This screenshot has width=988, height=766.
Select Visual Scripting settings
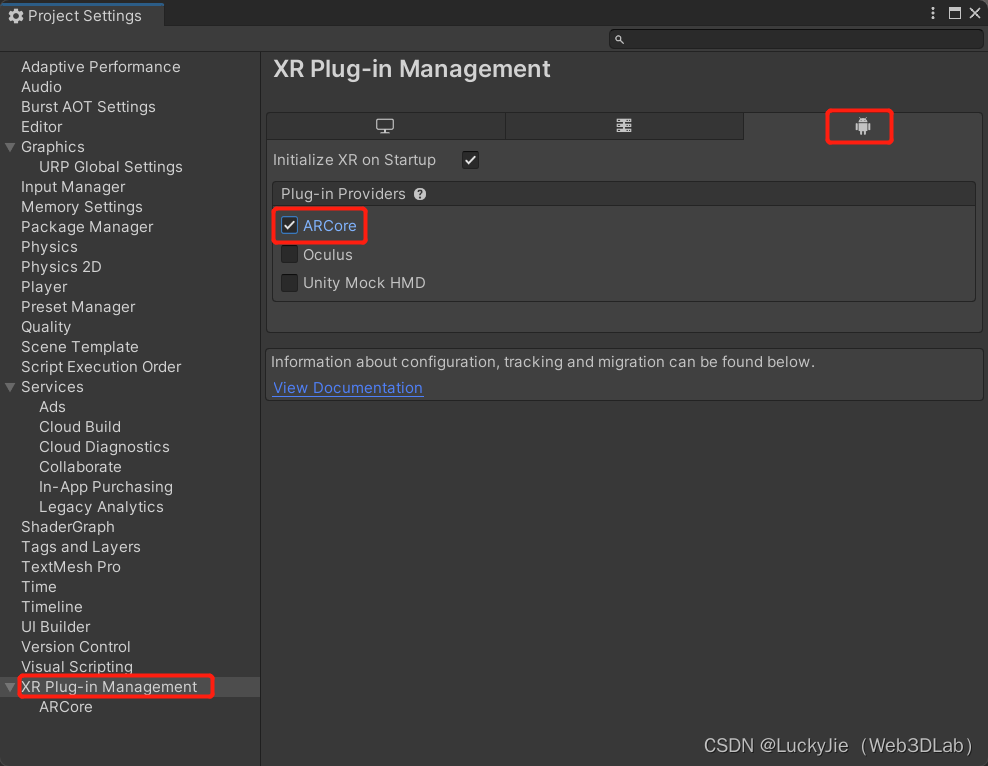[77, 666]
